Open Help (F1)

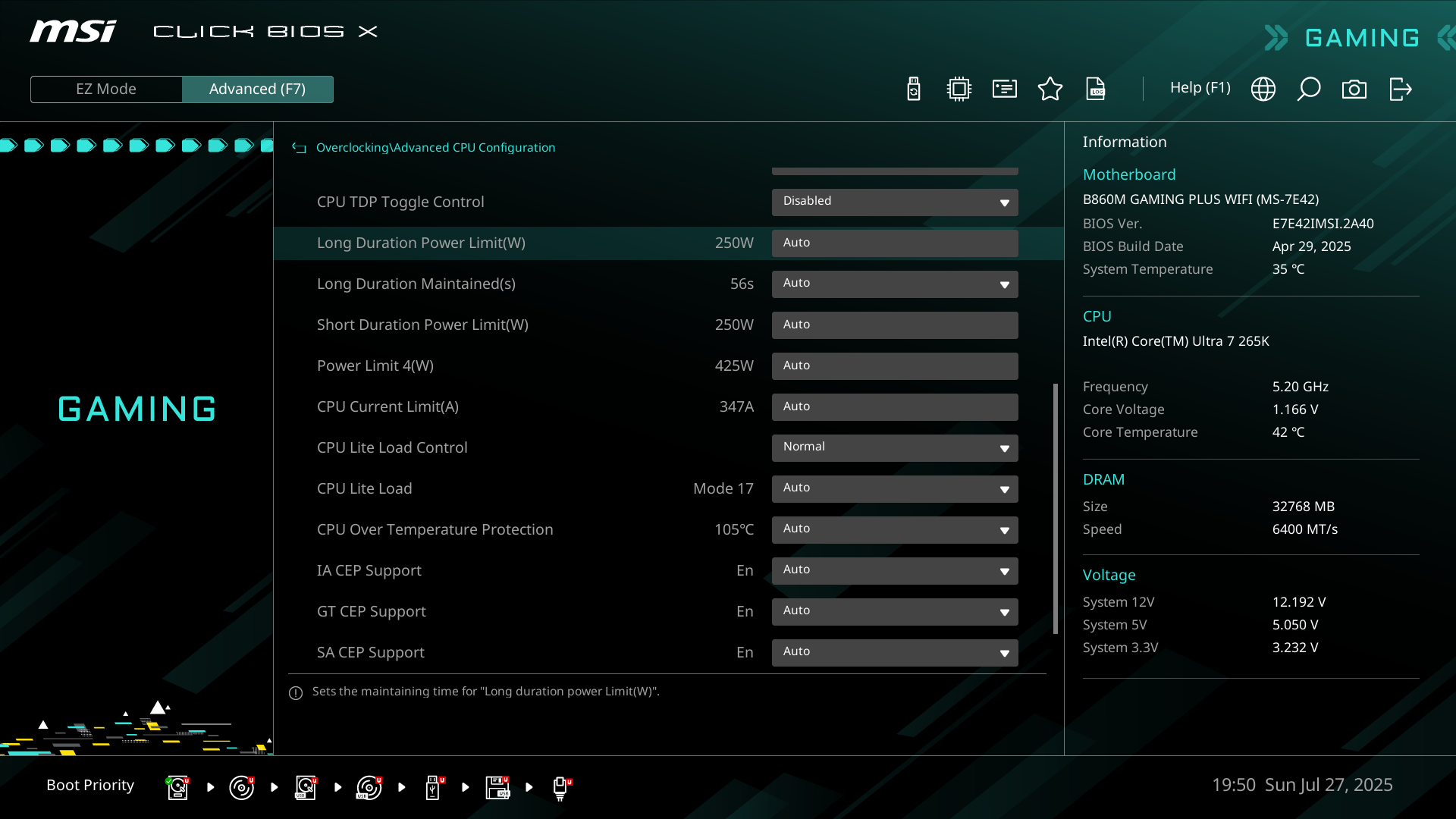point(1200,88)
